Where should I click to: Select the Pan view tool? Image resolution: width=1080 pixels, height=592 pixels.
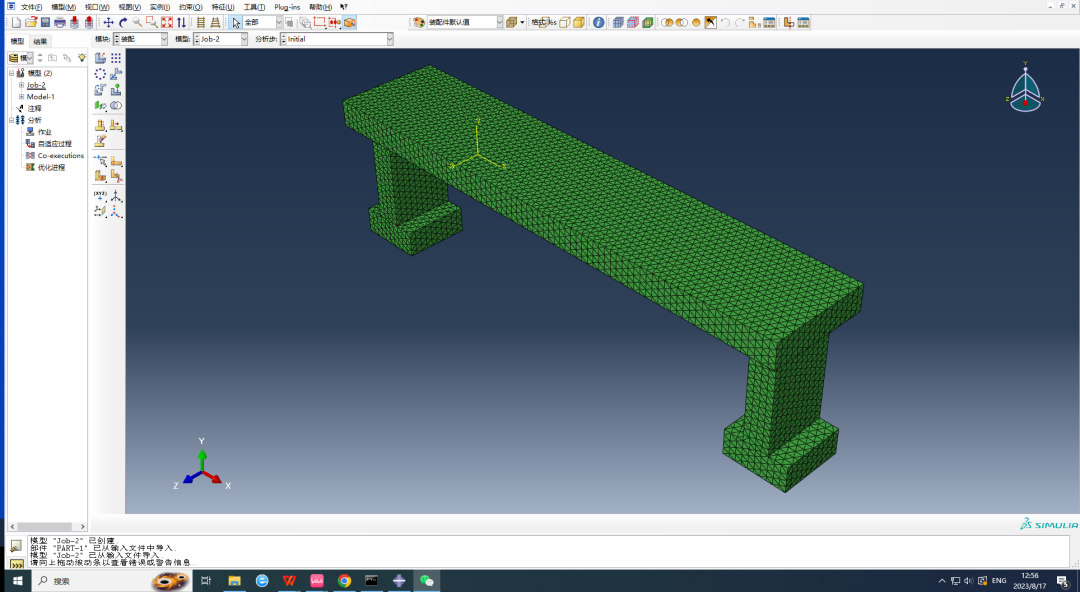coord(108,23)
